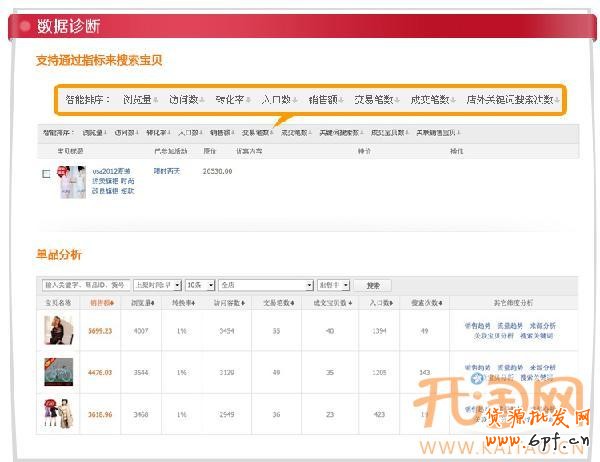Image resolution: width=600 pixels, height=462 pixels.
Task: Click the 浏览量 column header in 单品分析 table
Action: tap(141, 301)
